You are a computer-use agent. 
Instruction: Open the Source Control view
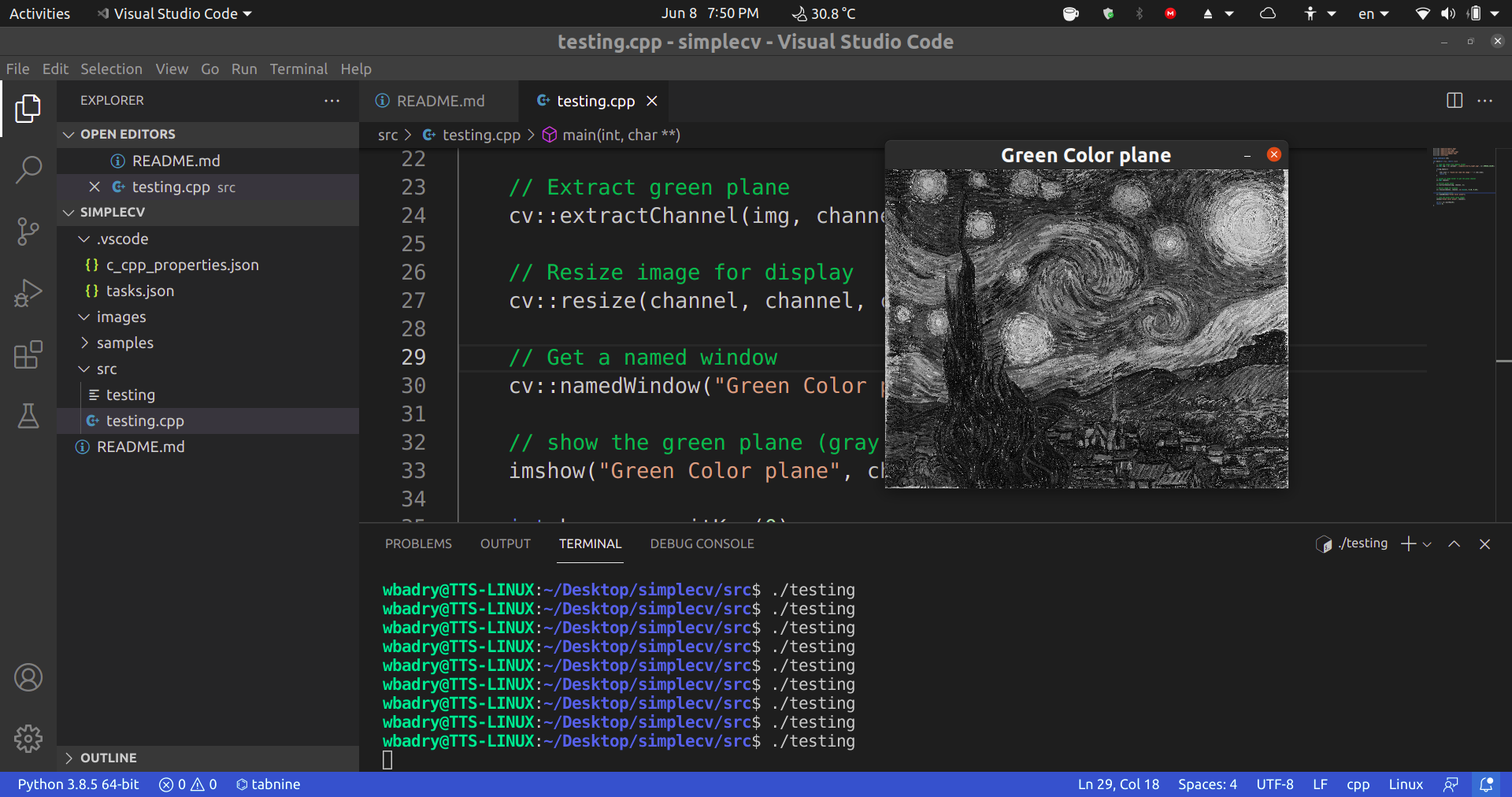28,232
